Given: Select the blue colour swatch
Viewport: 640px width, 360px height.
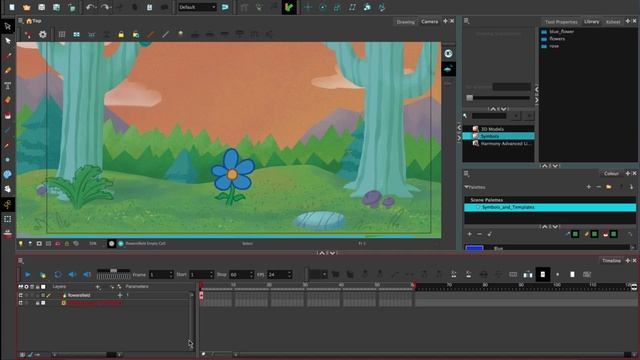Looking at the screenshot, I should (x=474, y=247).
